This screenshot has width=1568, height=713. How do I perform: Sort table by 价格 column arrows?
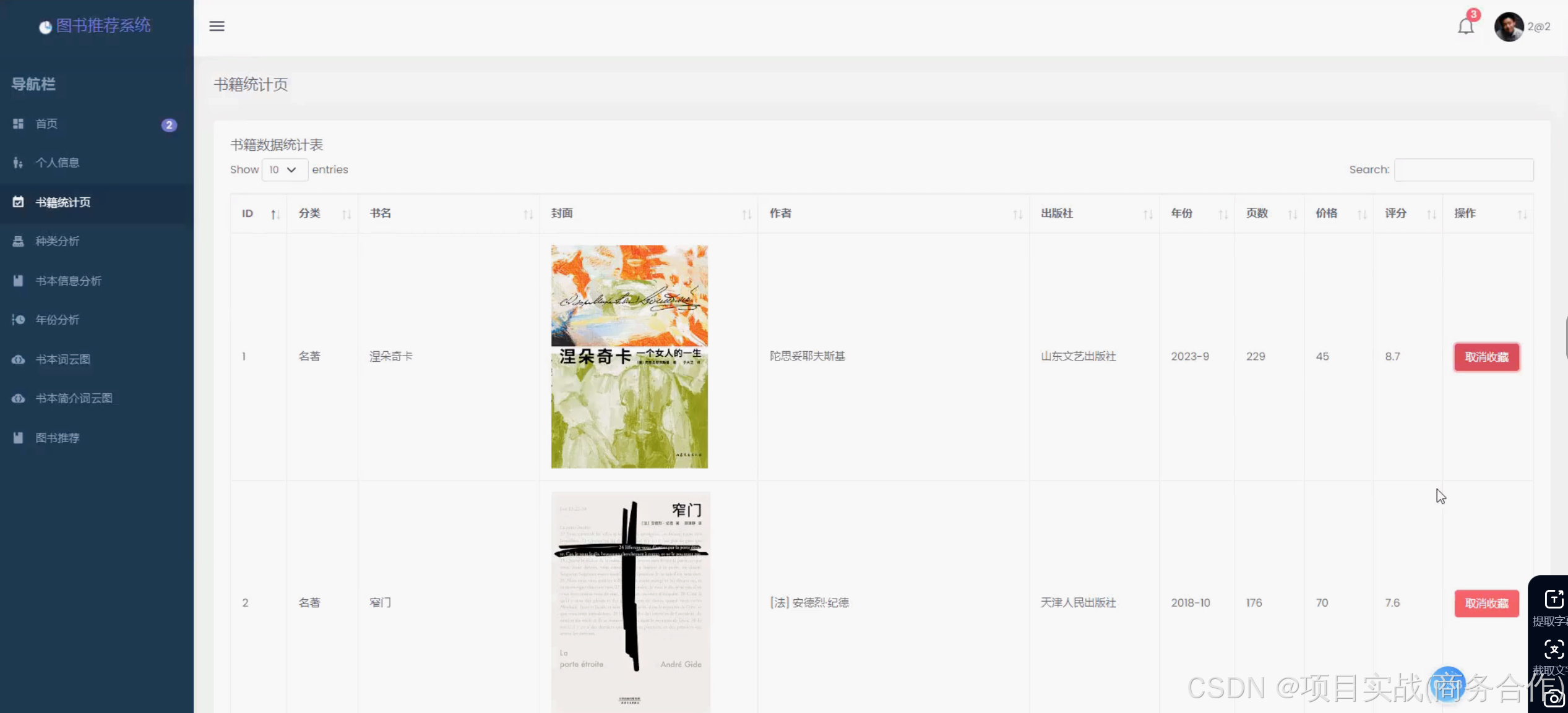pos(1361,214)
